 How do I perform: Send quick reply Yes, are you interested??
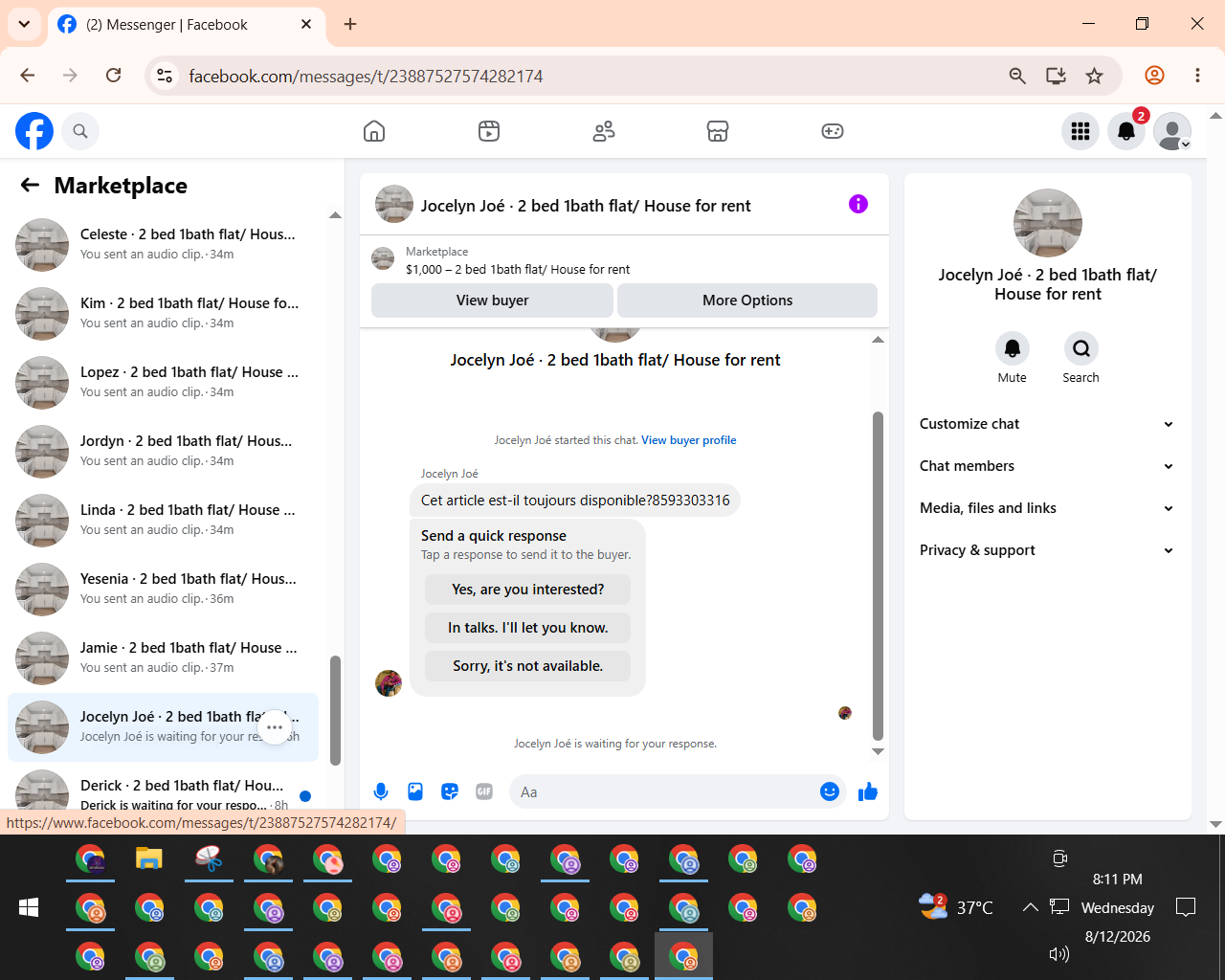point(528,590)
